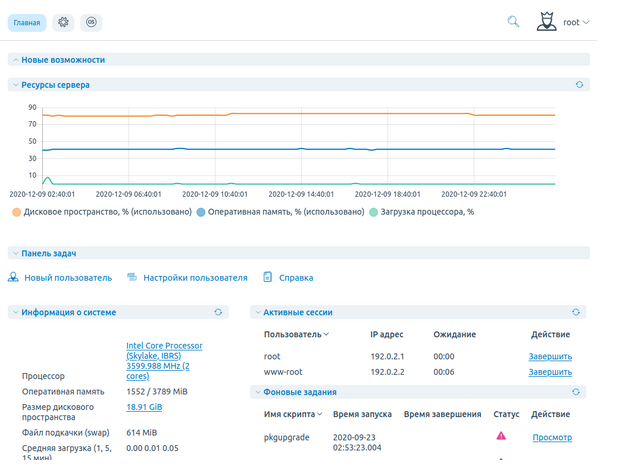Refresh the Информация о системе panel
The image size is (641, 470).
[218, 313]
